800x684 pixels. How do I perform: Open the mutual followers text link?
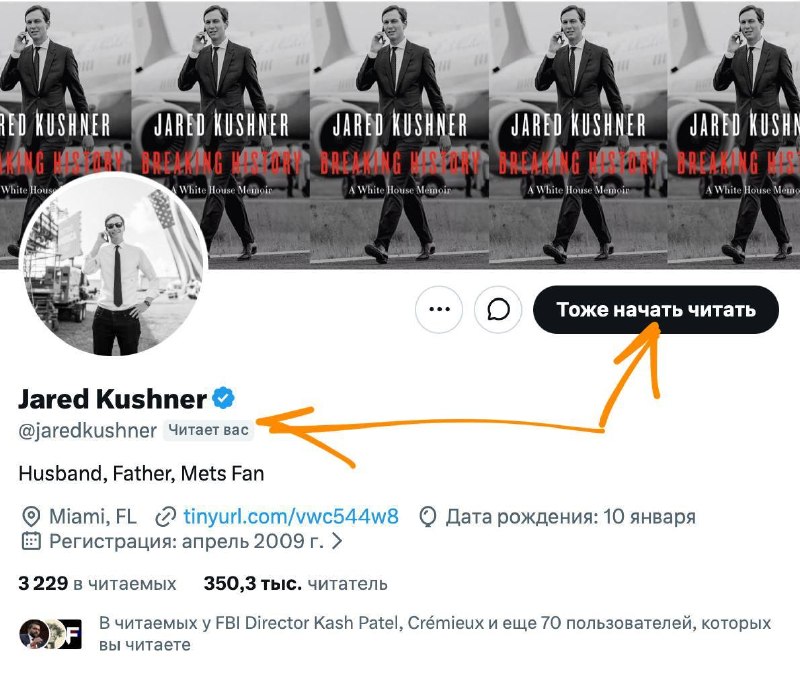point(435,634)
